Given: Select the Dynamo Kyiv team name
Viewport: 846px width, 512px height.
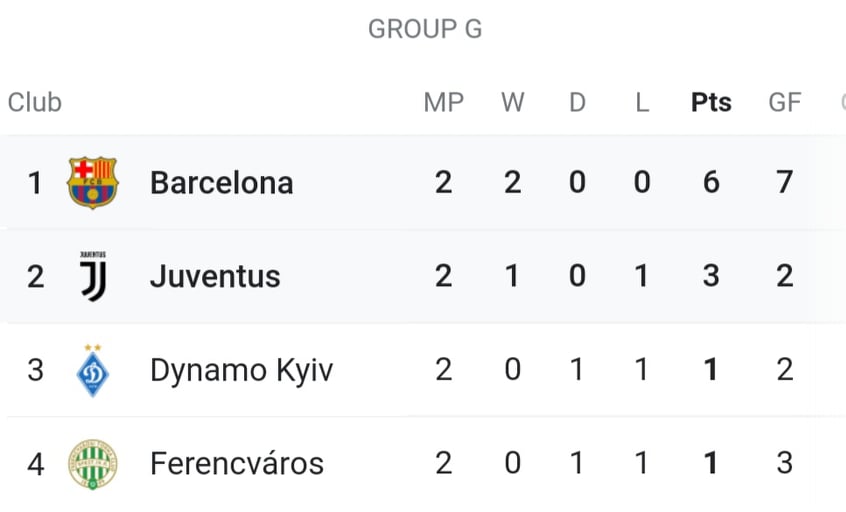Looking at the screenshot, I should [x=242, y=371].
